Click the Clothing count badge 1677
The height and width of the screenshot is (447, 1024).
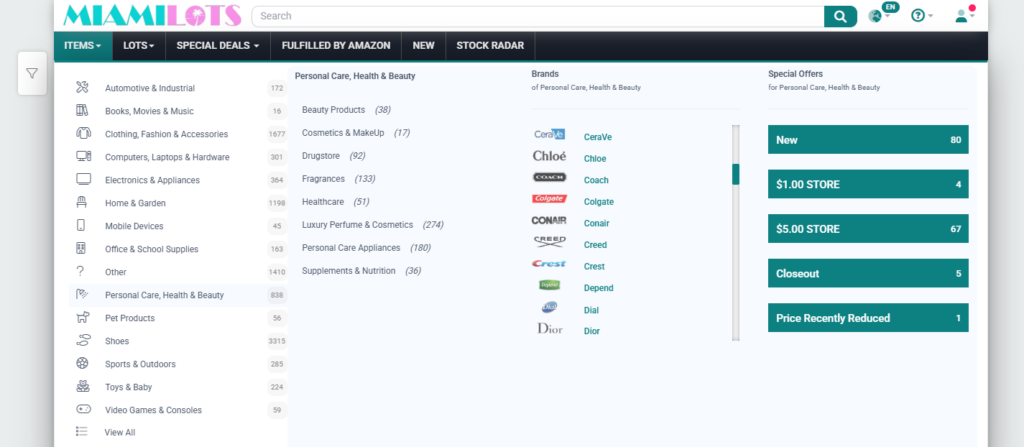click(277, 134)
